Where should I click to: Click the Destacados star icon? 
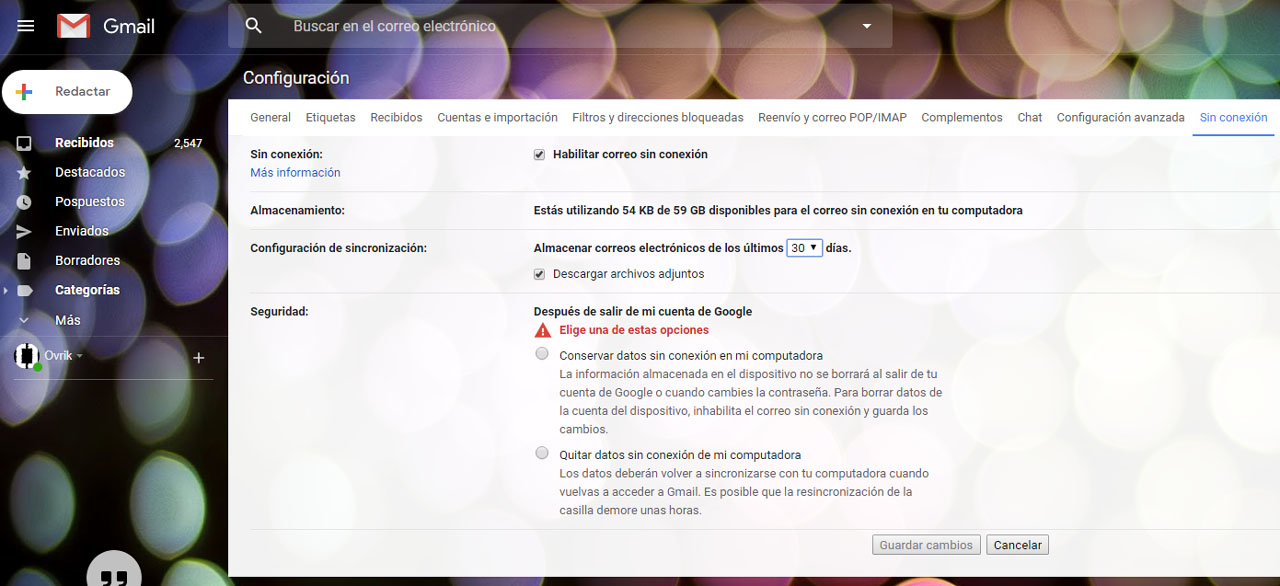click(24, 173)
